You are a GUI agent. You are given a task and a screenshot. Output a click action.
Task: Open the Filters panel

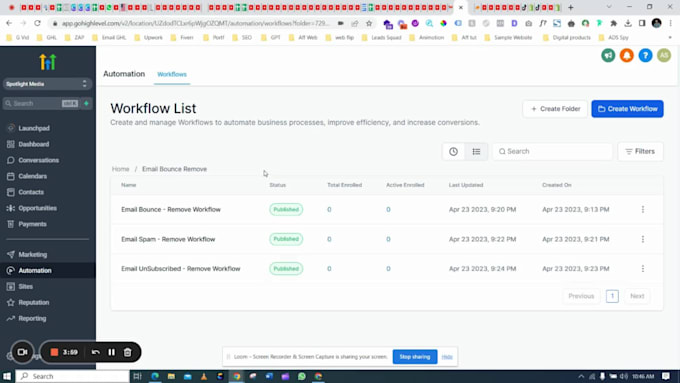click(640, 151)
